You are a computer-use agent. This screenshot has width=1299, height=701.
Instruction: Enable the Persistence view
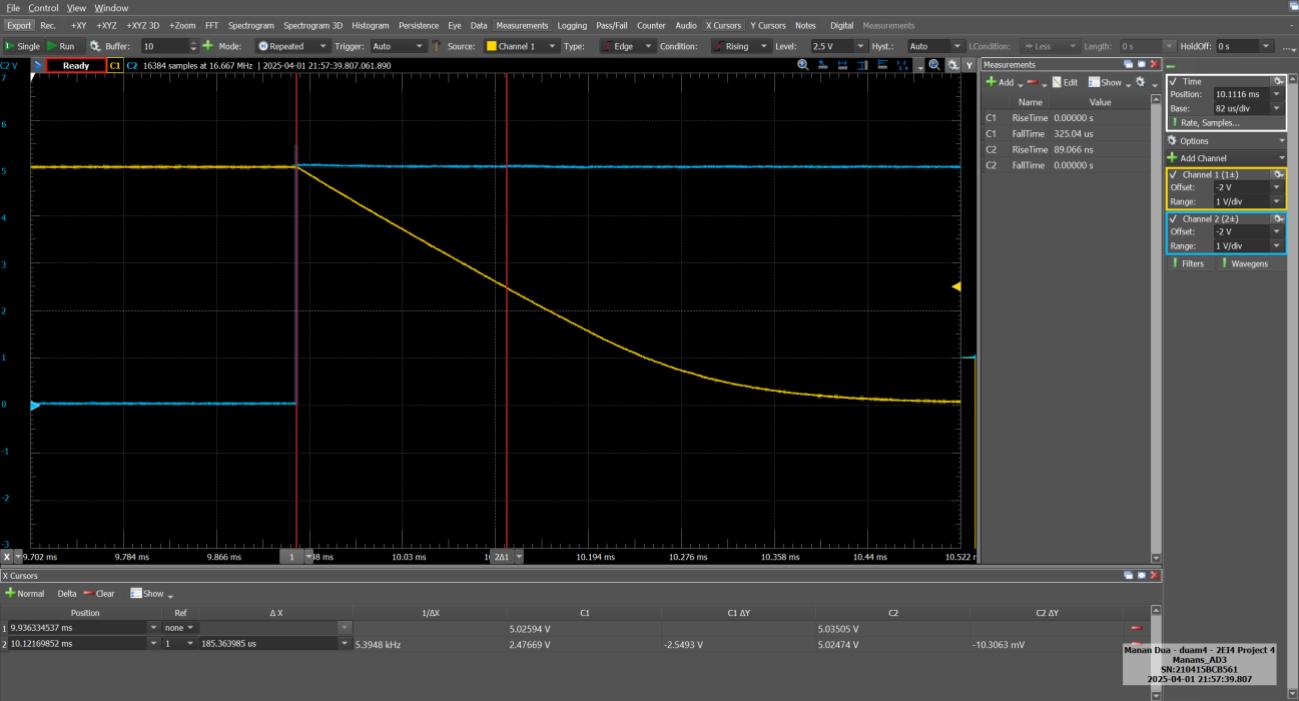[x=419, y=25]
